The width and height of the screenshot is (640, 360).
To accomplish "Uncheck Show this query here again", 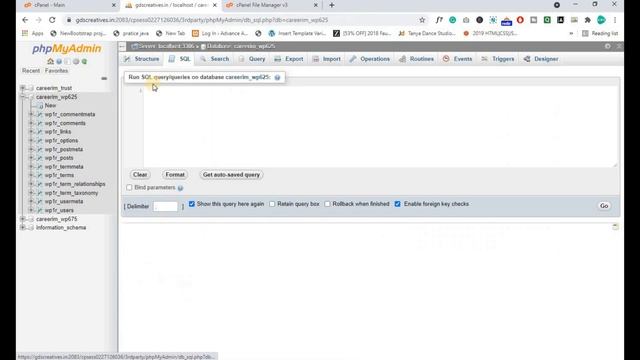I will [x=192, y=204].
